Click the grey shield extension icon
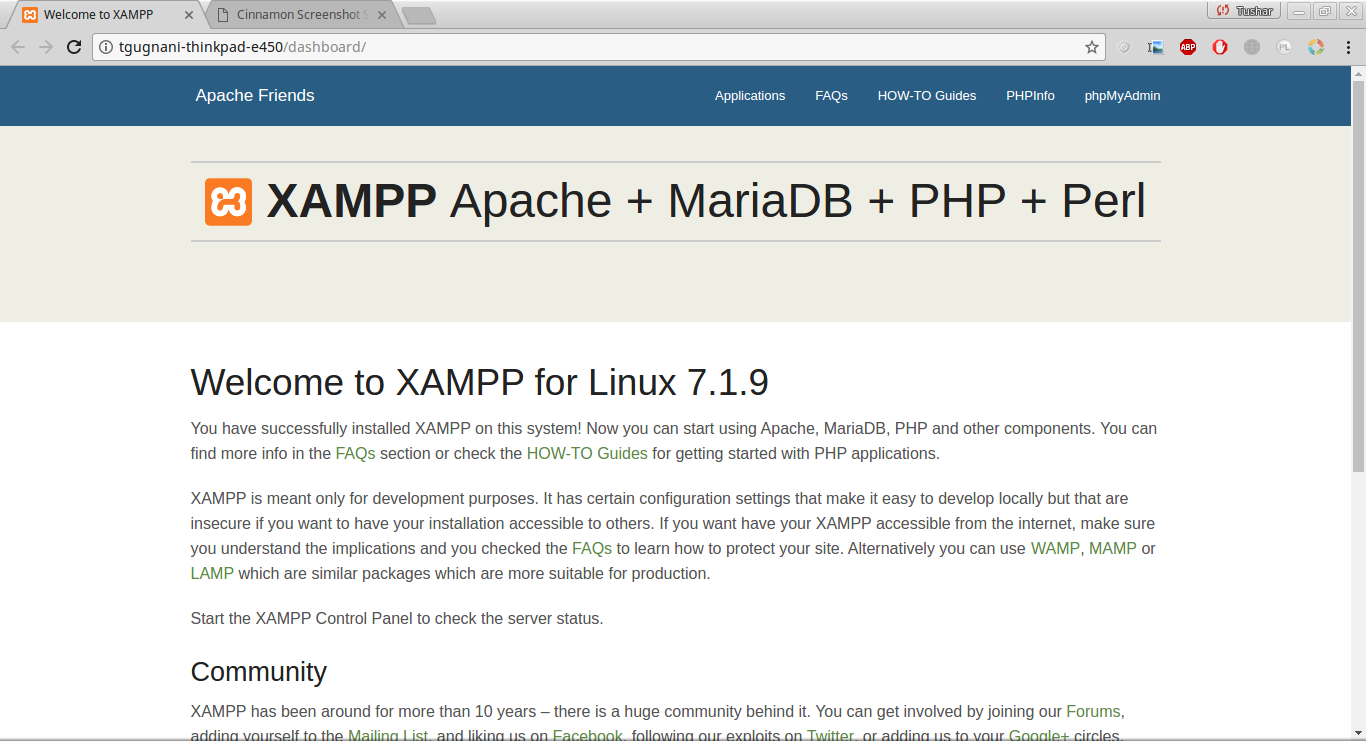The image size is (1366, 741). click(1124, 47)
